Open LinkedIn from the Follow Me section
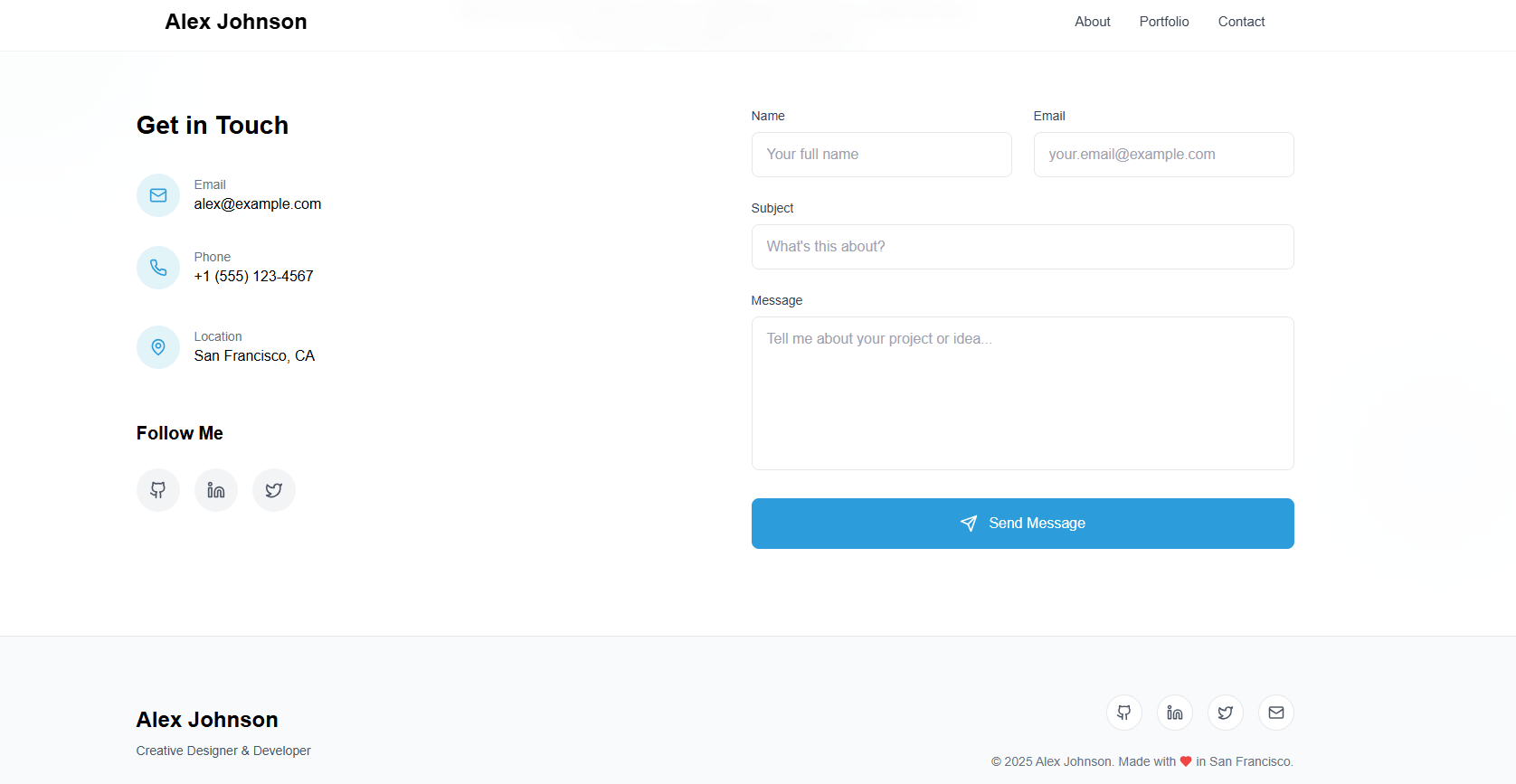Viewport: 1516px width, 784px height. (216, 490)
